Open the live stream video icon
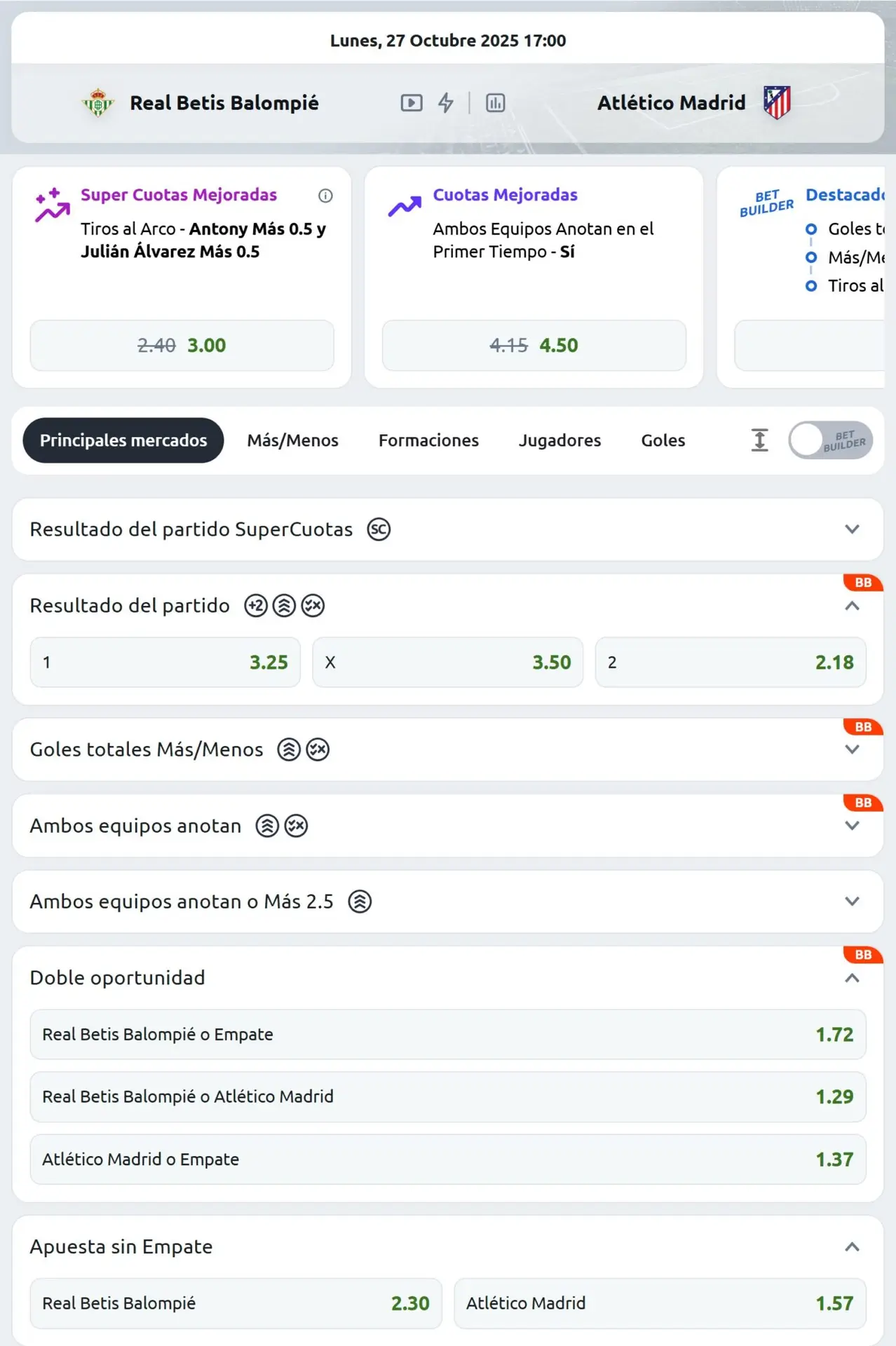 [x=412, y=103]
